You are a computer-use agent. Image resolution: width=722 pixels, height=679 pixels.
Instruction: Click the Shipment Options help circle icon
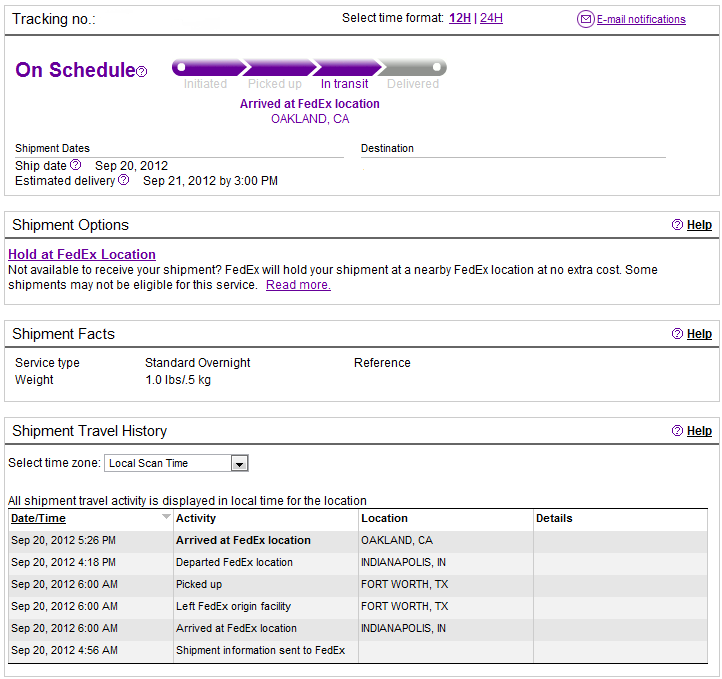pos(677,225)
